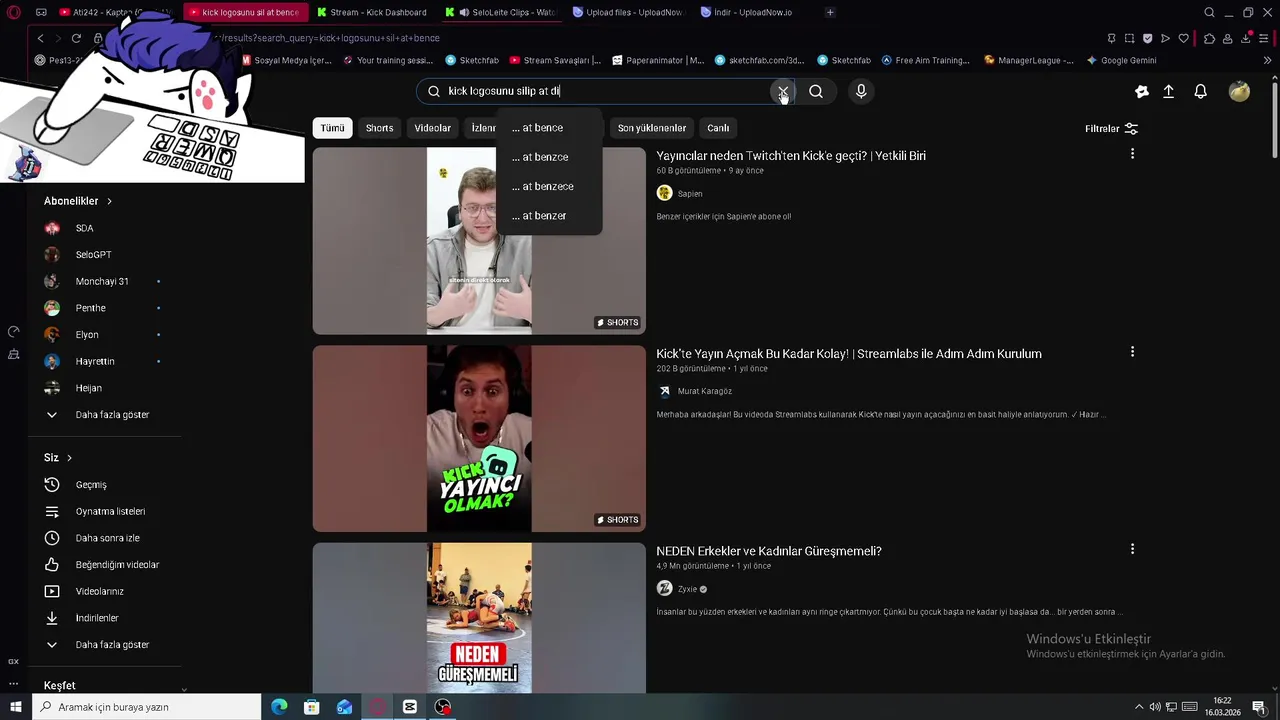Screen dimensions: 1280x720
Task: Open the Filtreler filter button
Action: [x=1111, y=128]
